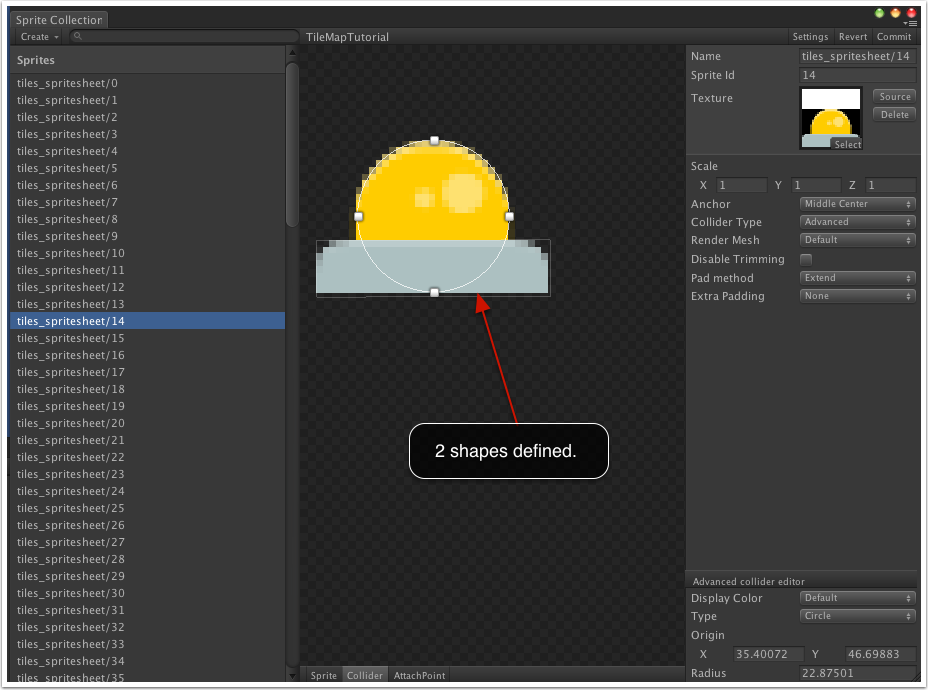Viewport: 928px width, 690px height.
Task: Click the right circle collider handle
Action: 510,217
